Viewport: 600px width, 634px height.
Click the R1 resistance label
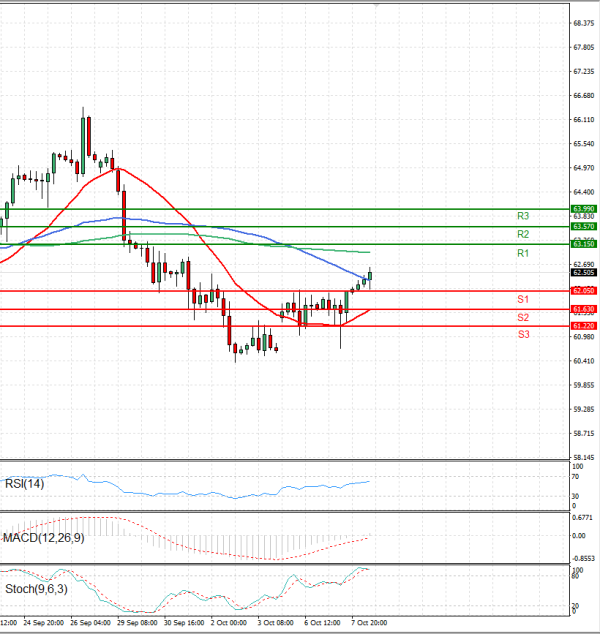(522, 255)
